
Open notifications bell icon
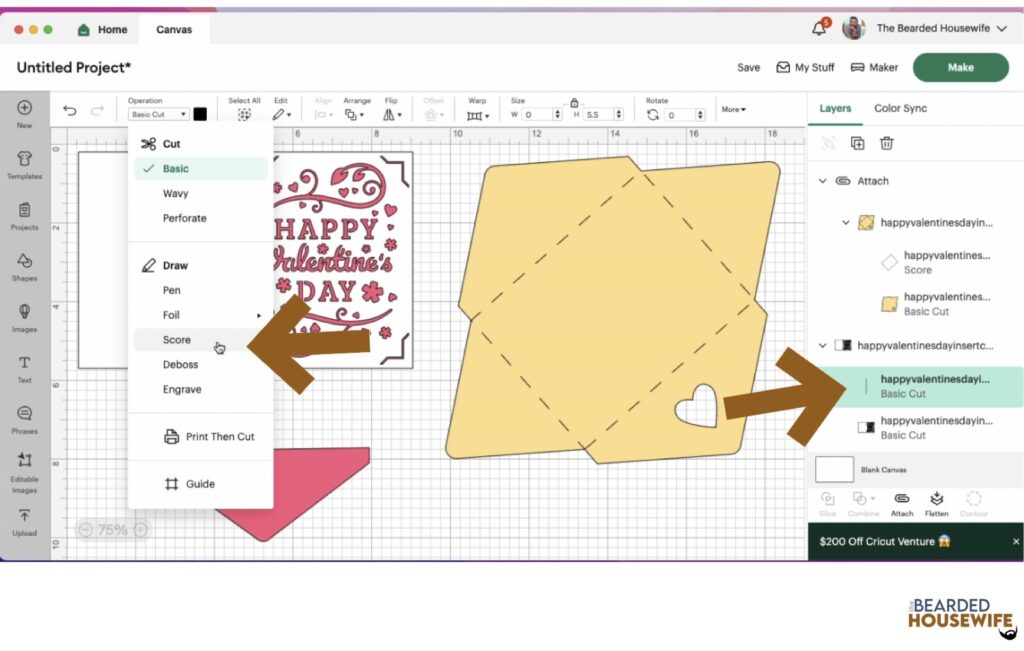click(819, 29)
